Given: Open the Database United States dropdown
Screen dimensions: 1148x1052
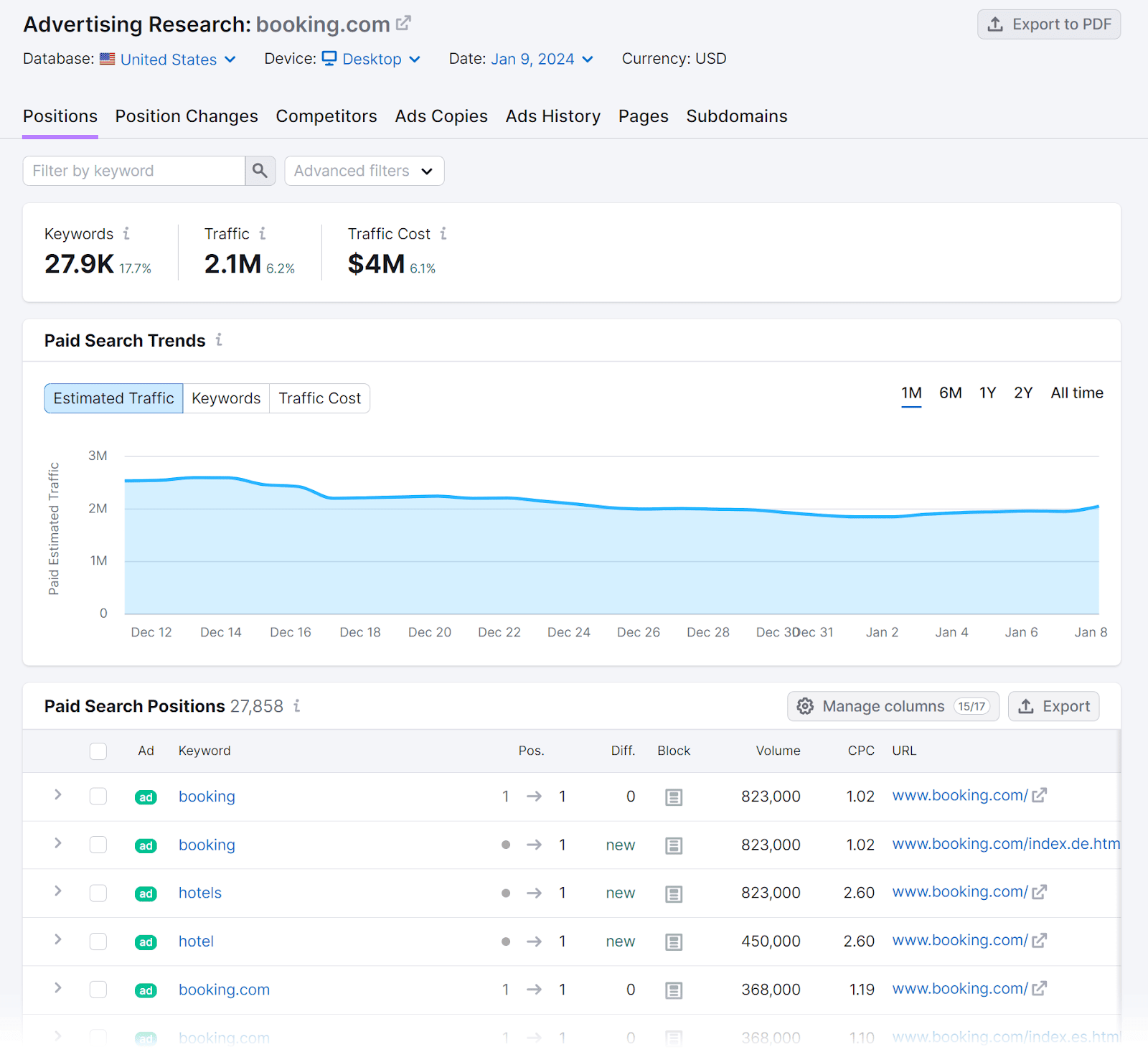Looking at the screenshot, I should [170, 59].
